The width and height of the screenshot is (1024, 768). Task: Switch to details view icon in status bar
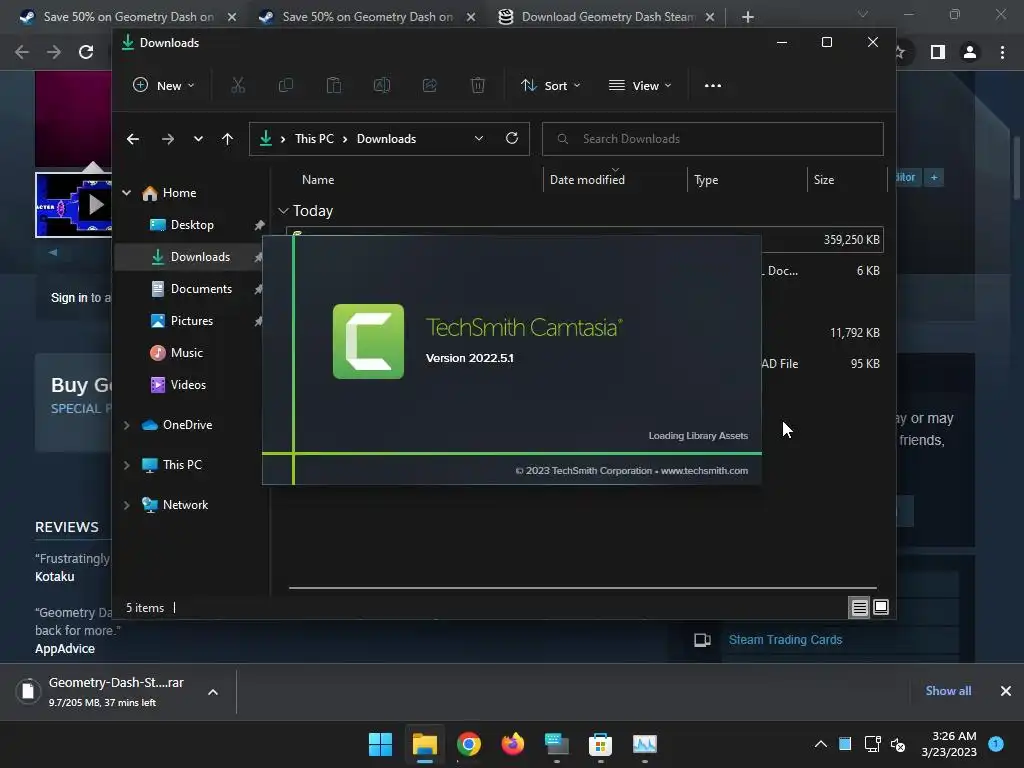point(859,608)
